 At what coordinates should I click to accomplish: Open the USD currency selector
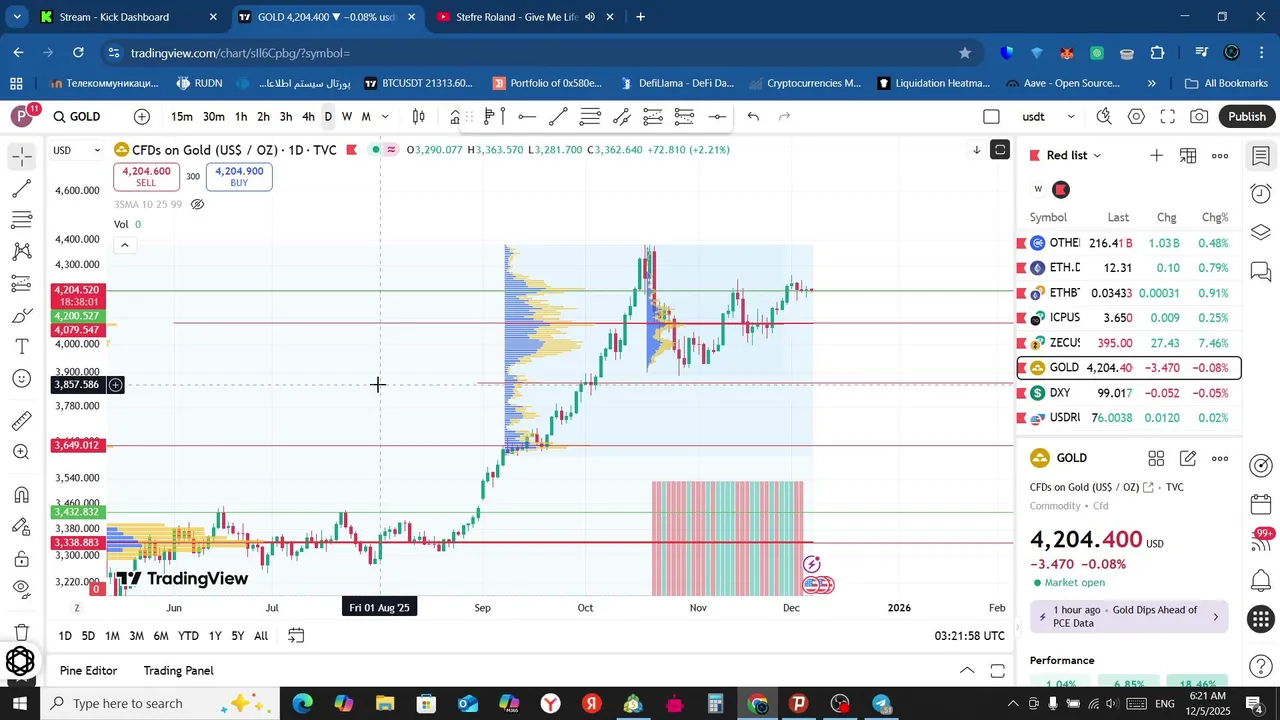[x=77, y=150]
